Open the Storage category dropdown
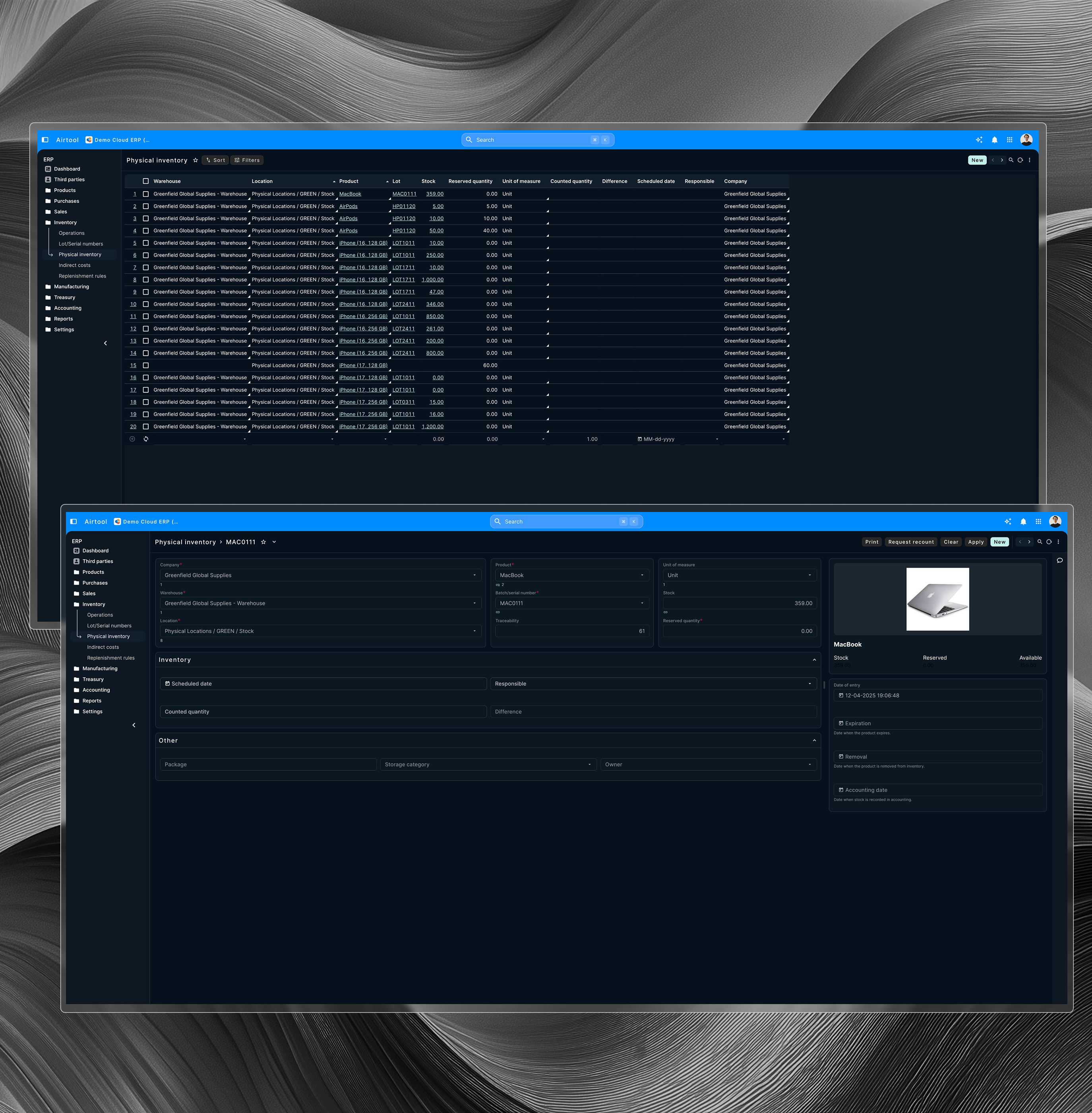 (488, 764)
